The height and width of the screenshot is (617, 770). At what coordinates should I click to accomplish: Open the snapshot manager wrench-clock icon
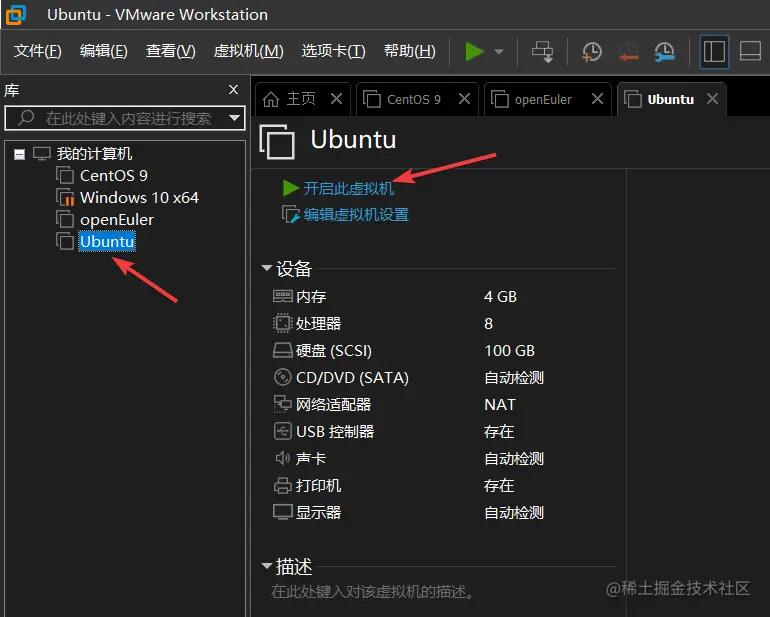pos(664,52)
